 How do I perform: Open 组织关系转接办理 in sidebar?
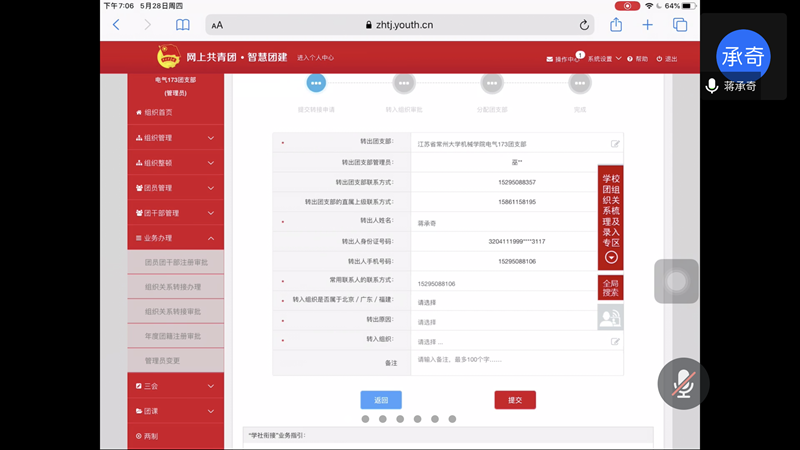pyautogui.click(x=173, y=287)
